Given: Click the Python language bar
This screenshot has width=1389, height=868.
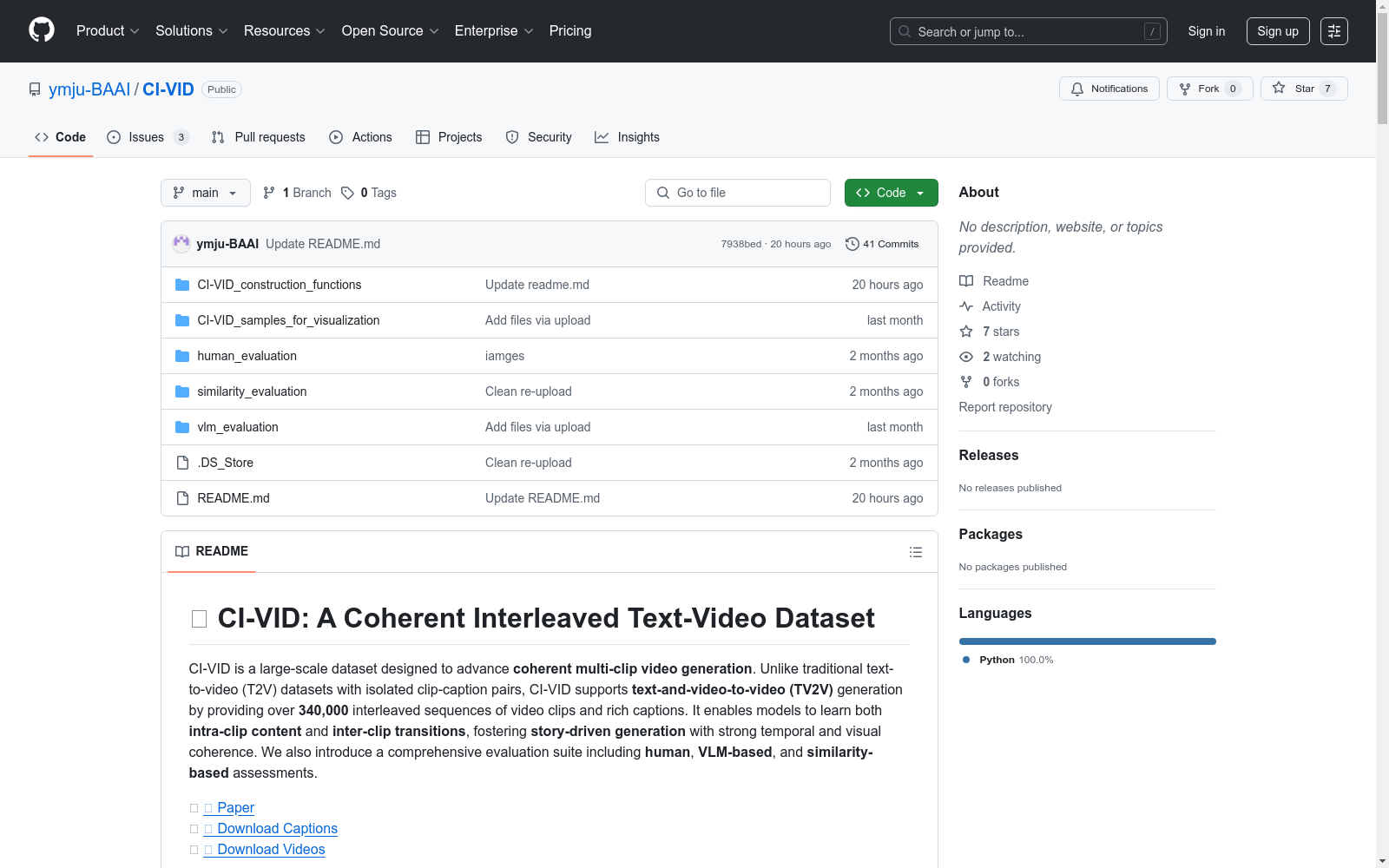Looking at the screenshot, I should [1088, 641].
